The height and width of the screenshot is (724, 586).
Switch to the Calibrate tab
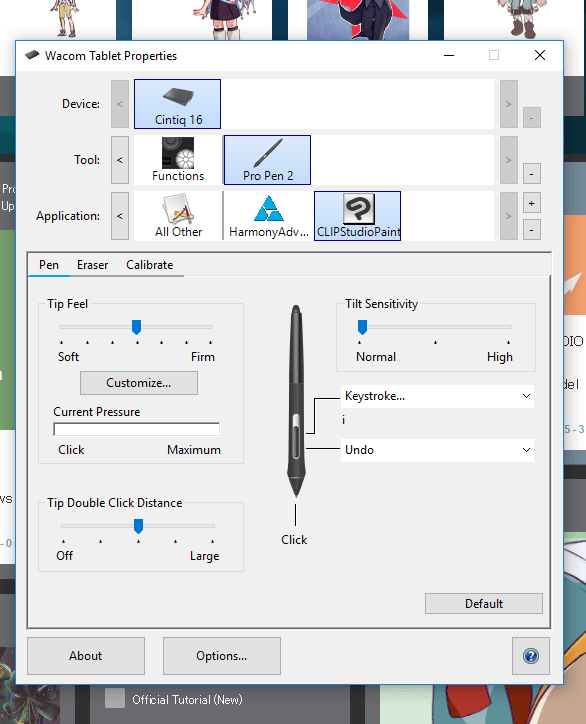tap(150, 265)
